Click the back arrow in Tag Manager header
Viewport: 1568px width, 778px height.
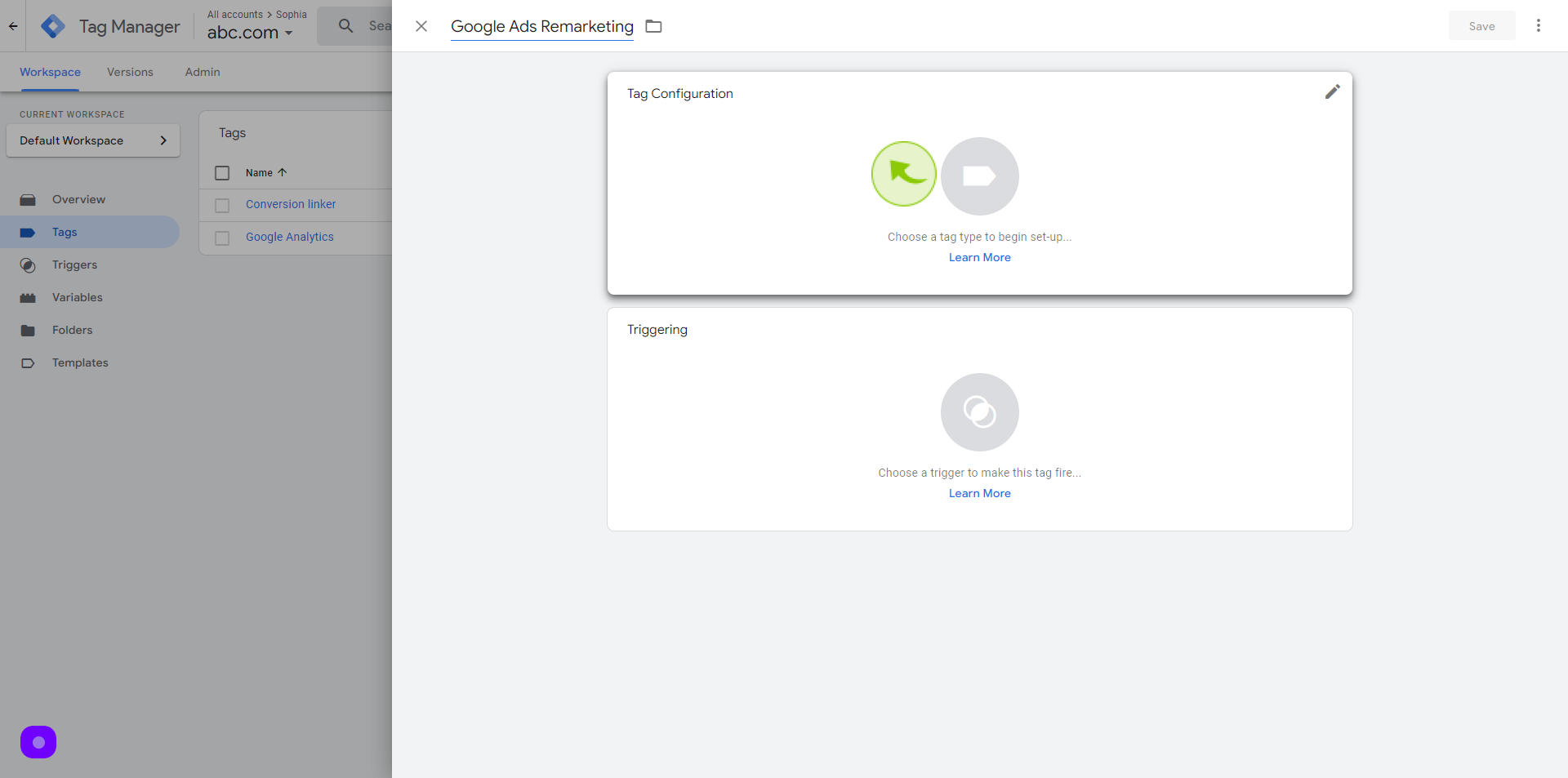[13, 26]
